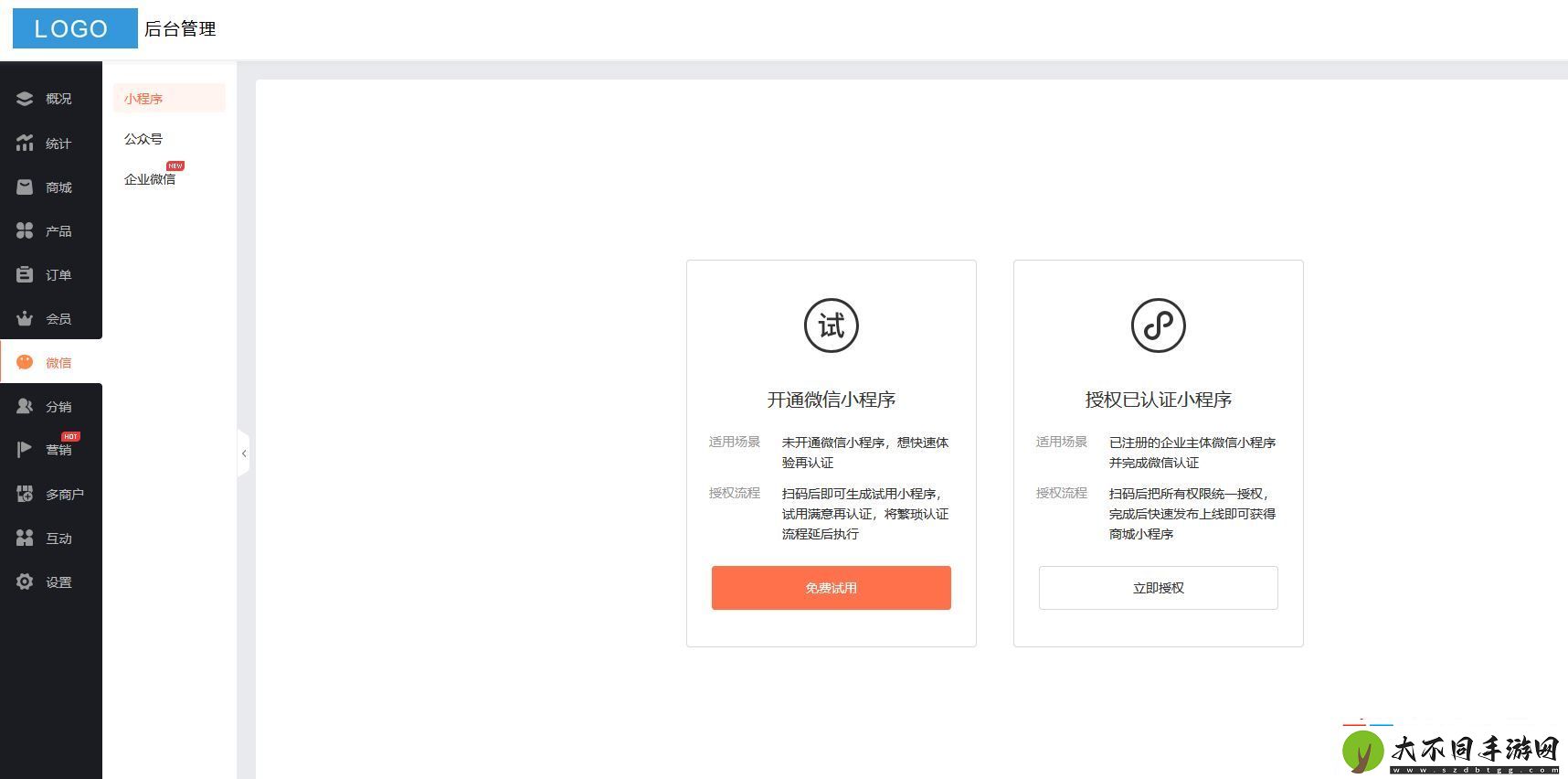Click the 后台管理 header title

(180, 29)
